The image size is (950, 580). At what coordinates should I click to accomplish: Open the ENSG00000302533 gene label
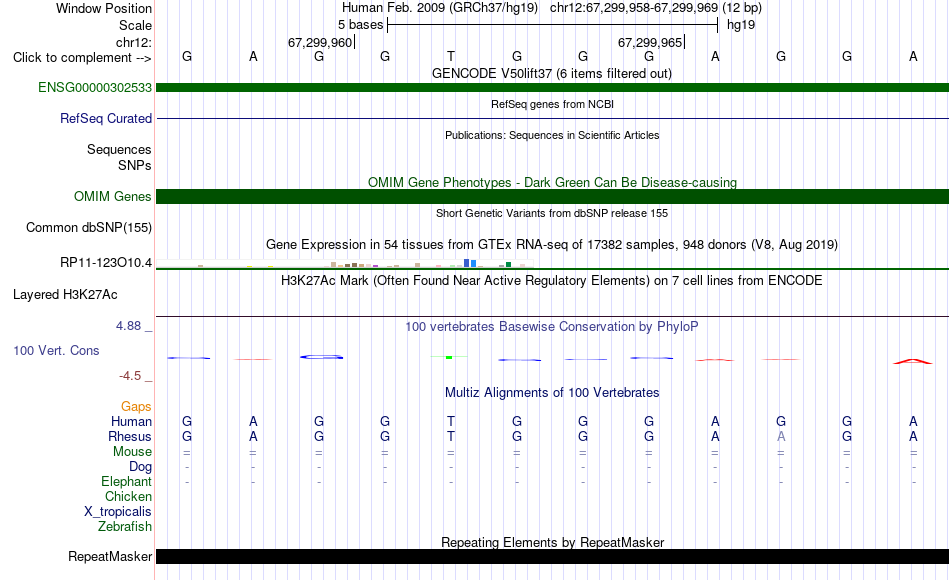tap(95, 87)
